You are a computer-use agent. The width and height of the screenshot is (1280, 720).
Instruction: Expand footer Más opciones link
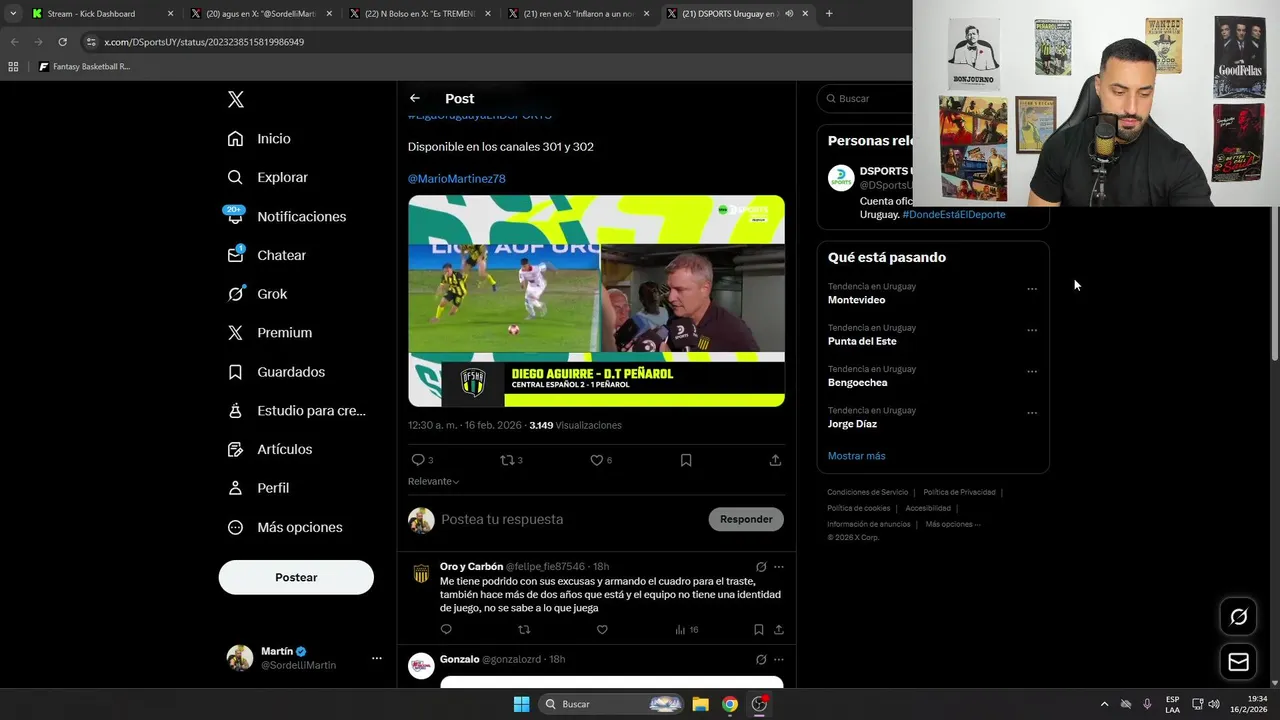coord(952,524)
